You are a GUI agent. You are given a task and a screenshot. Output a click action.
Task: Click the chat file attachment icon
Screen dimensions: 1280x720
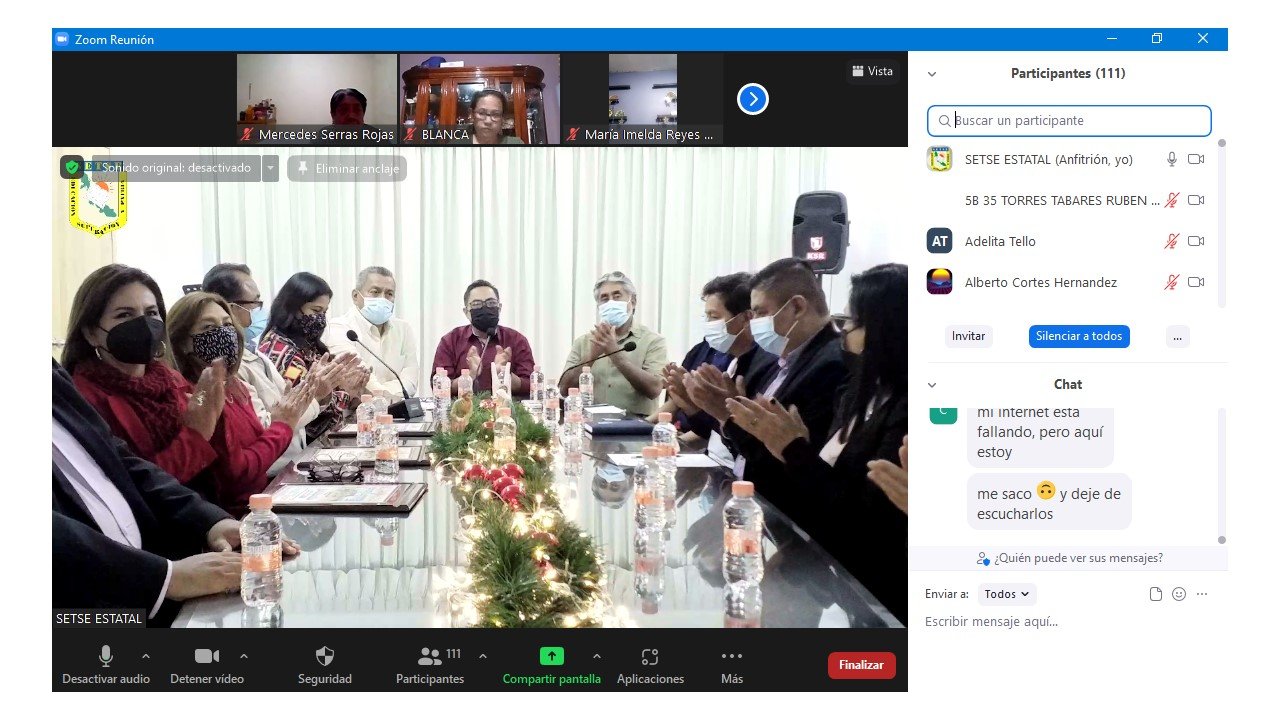(x=1156, y=594)
